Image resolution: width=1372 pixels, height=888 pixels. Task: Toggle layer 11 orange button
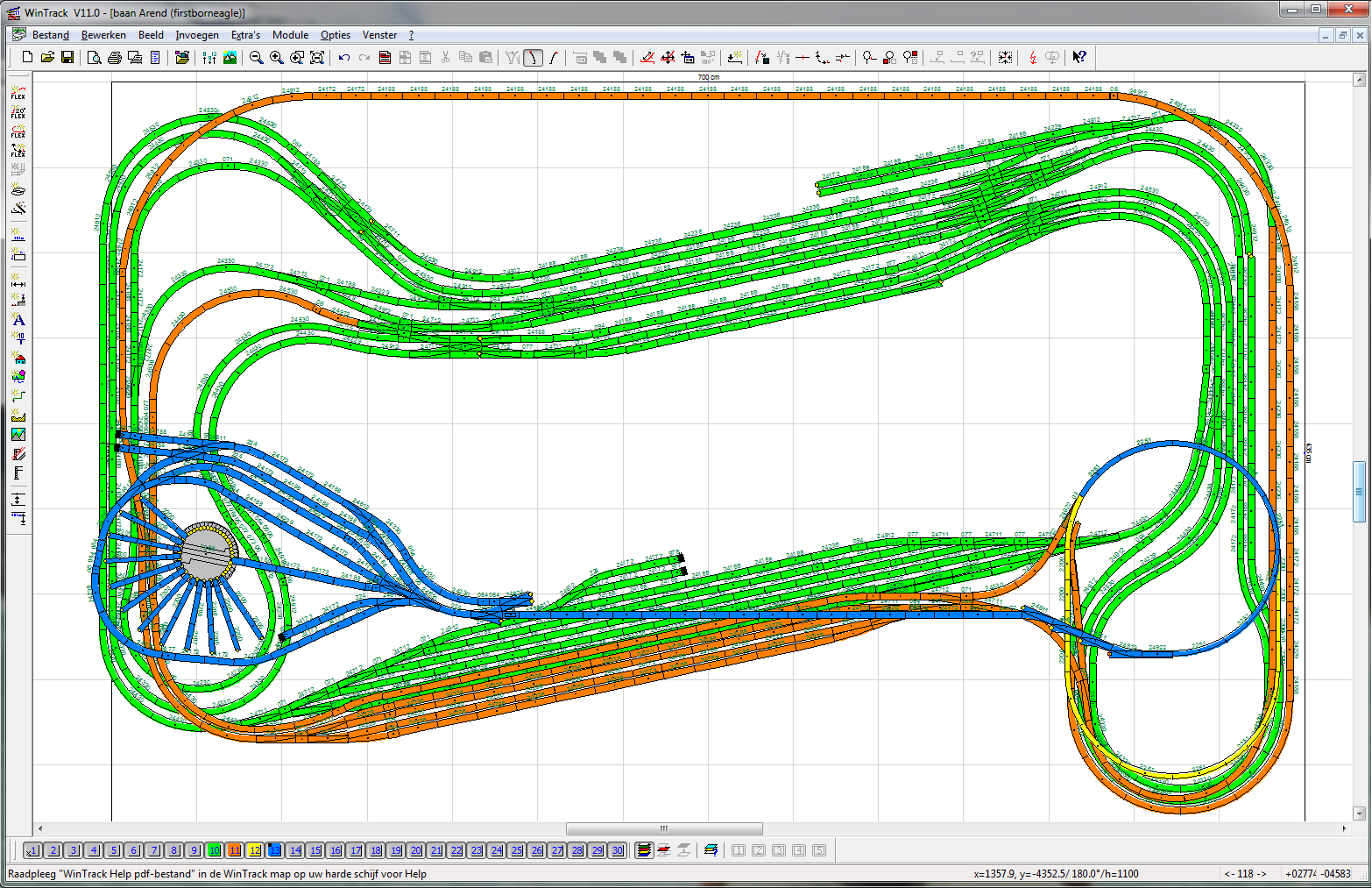point(235,850)
